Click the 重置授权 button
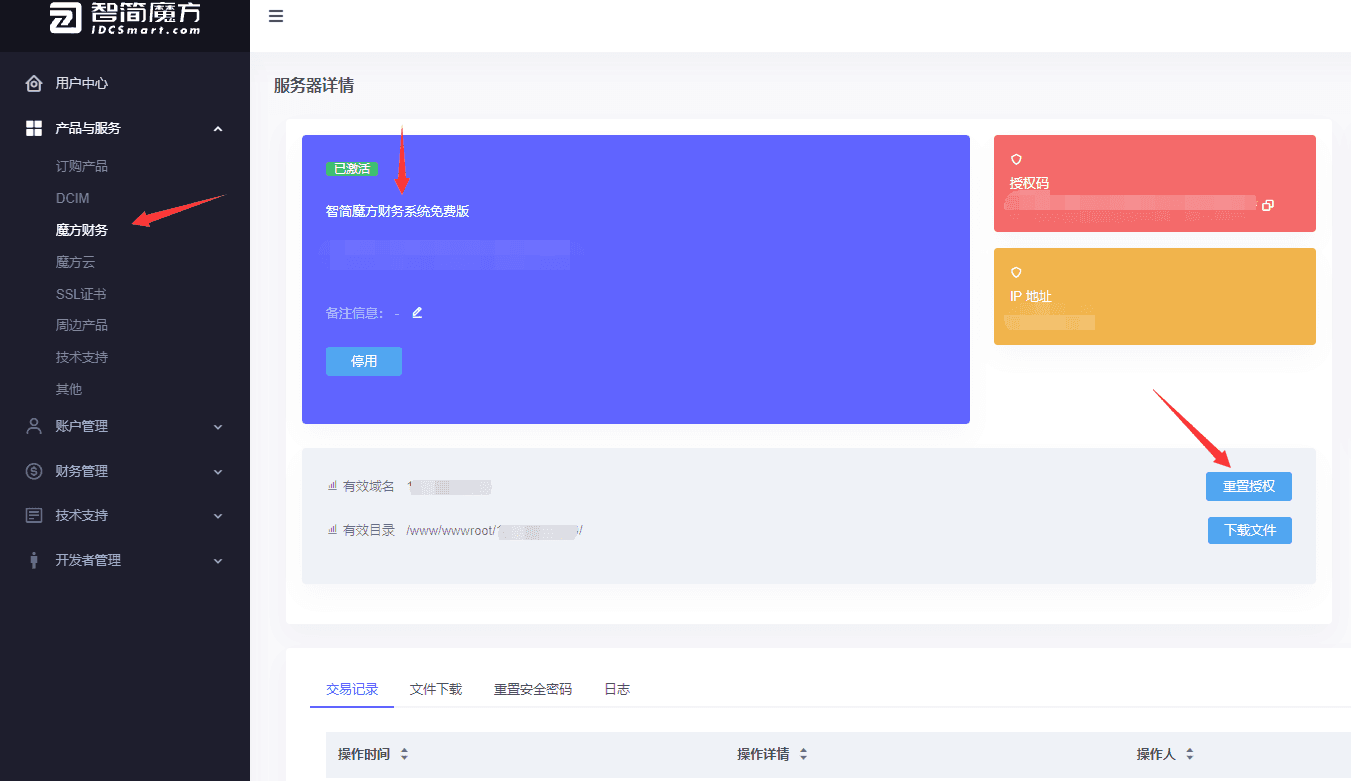1351x781 pixels. pos(1249,486)
